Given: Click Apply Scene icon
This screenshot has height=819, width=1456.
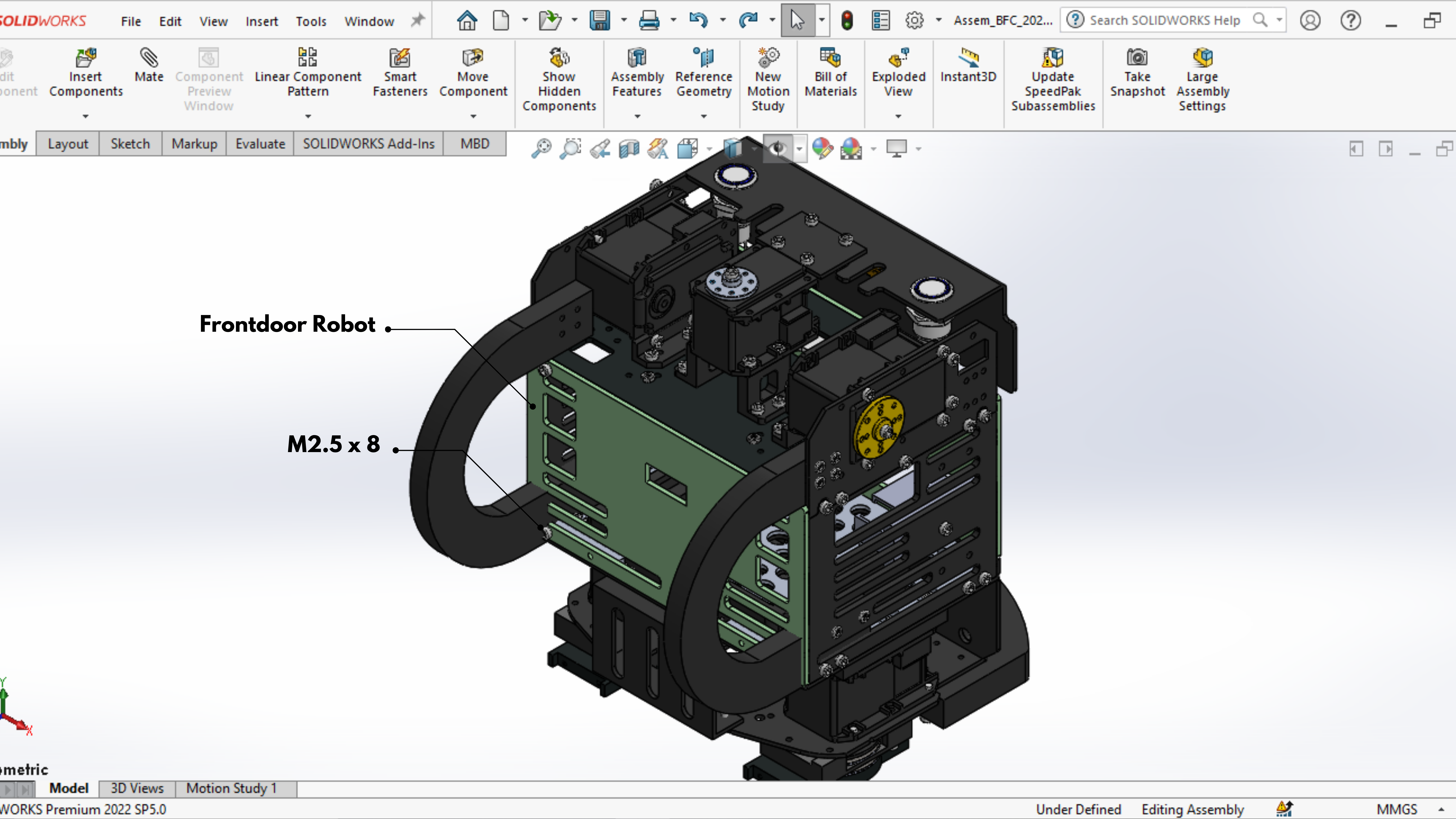Looking at the screenshot, I should tap(851, 149).
